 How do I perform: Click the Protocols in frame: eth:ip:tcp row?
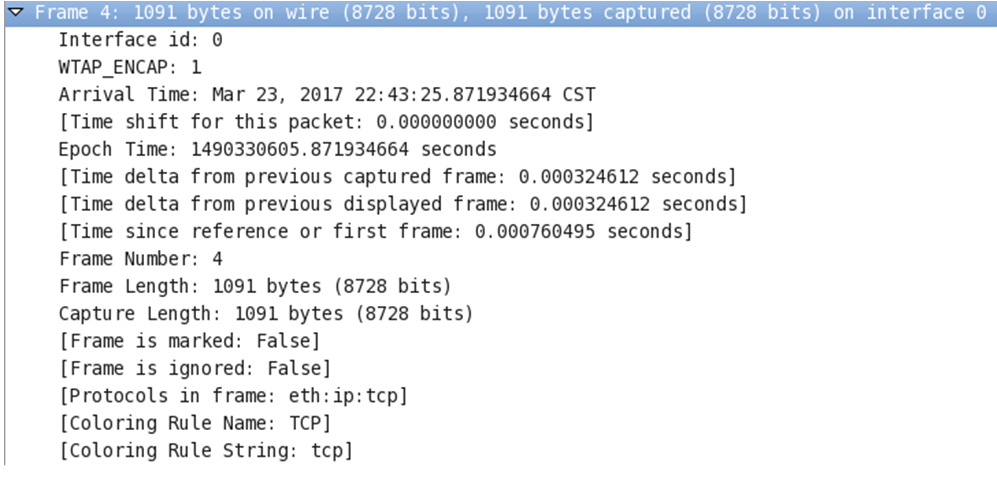point(233,396)
